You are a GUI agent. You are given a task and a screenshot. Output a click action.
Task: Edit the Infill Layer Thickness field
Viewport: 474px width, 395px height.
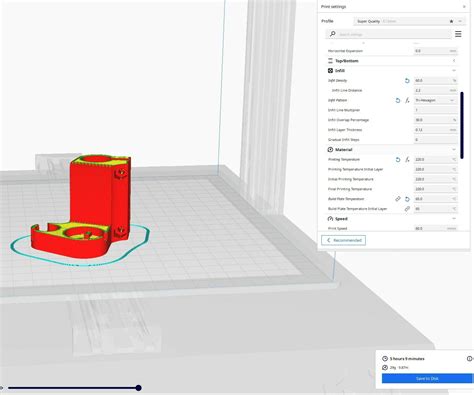coord(435,130)
